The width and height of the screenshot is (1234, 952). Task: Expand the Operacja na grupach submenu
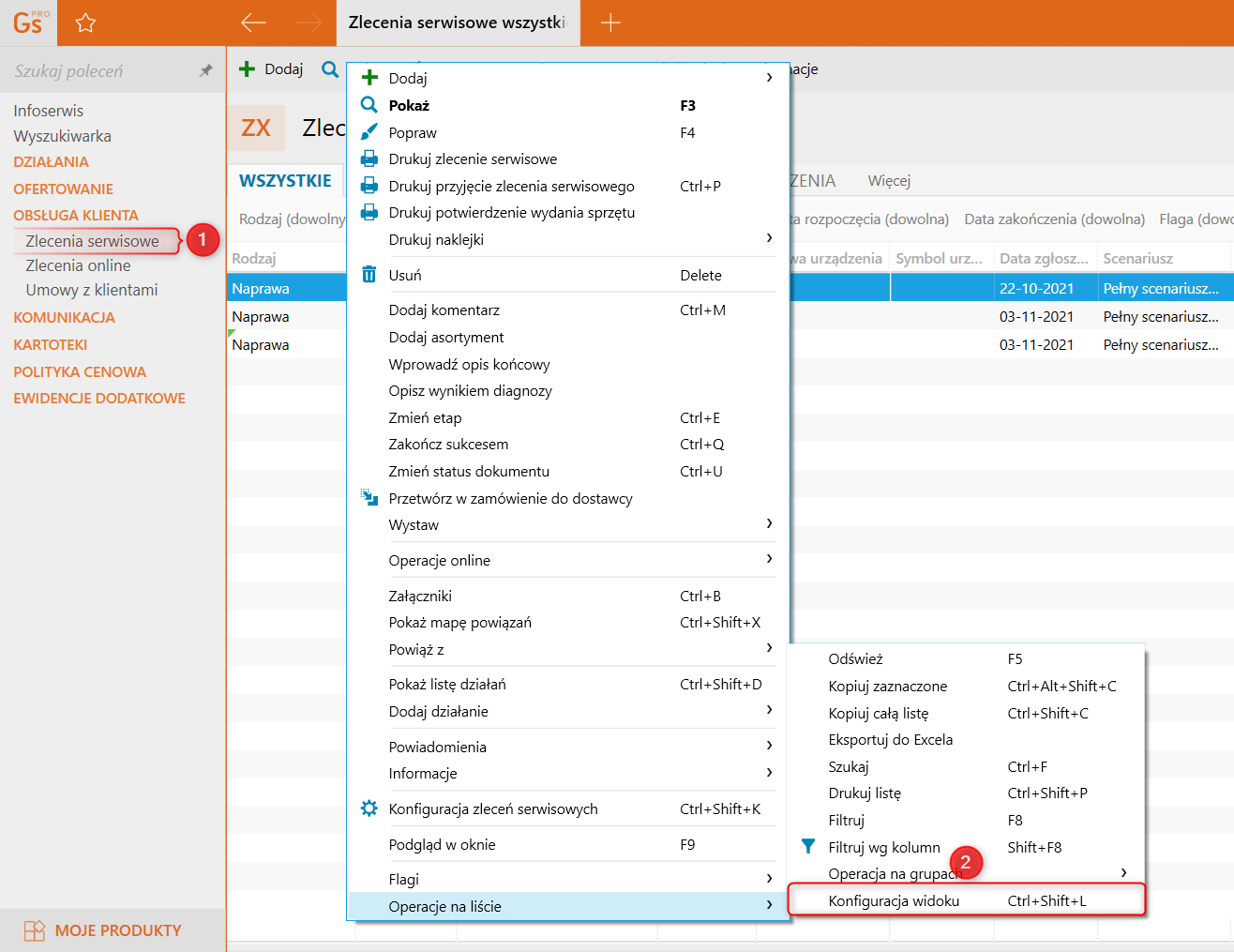coord(1123,873)
